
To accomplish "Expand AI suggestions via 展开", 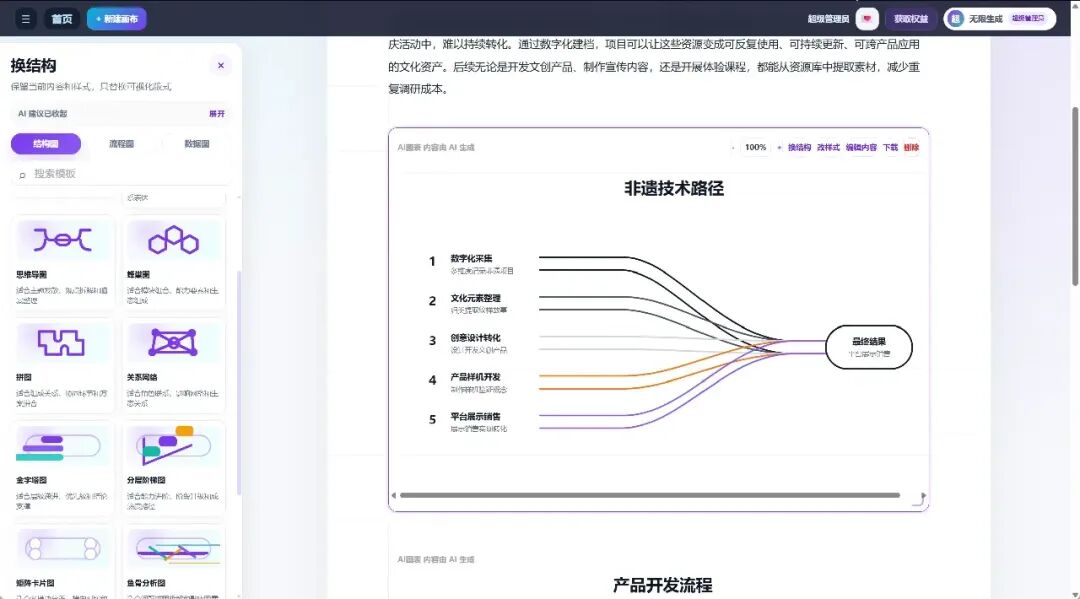I will 217,114.
